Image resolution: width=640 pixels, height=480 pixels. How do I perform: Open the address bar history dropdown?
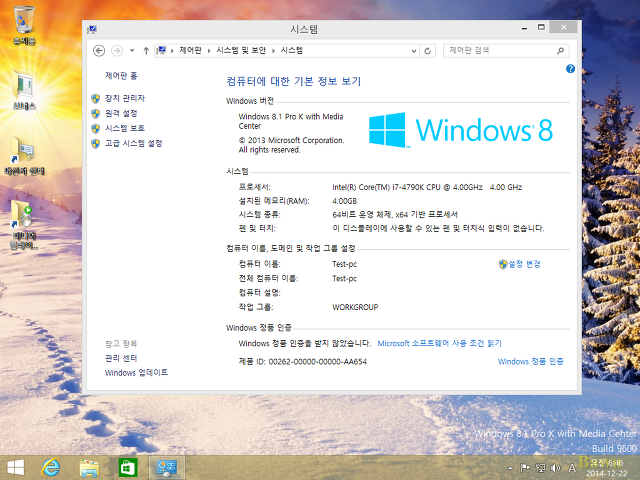414,51
